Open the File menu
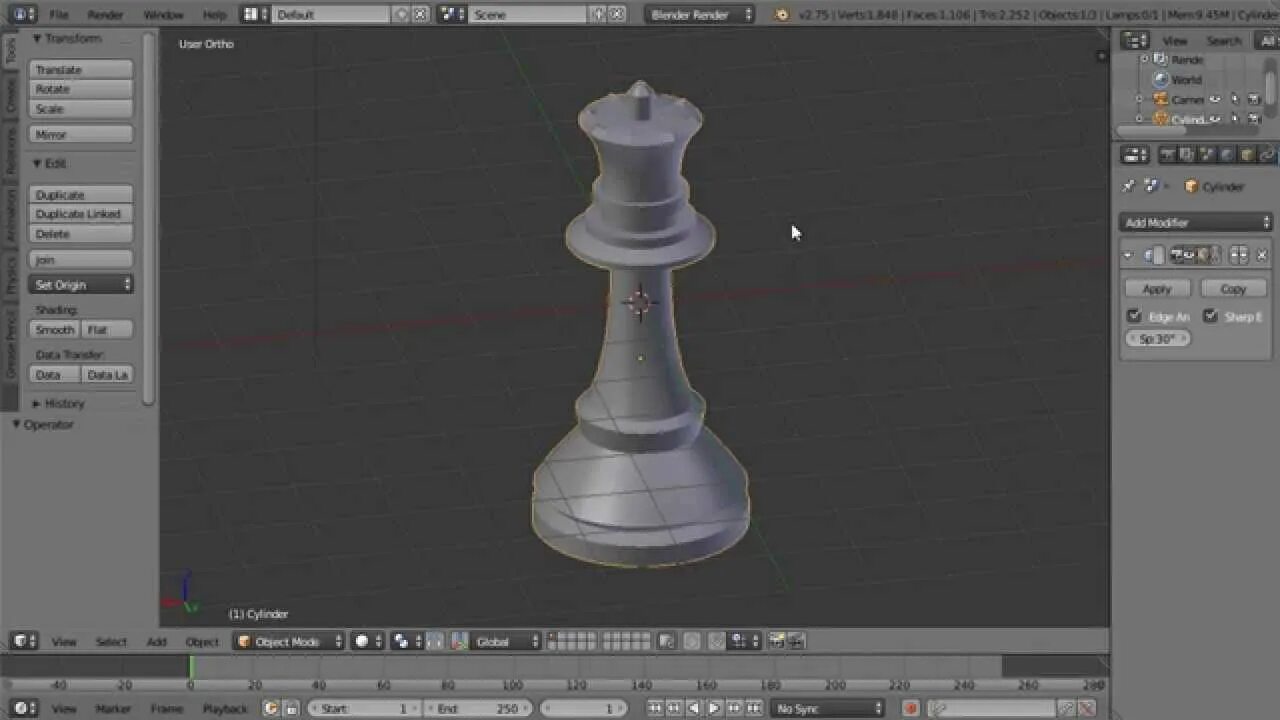 click(59, 14)
